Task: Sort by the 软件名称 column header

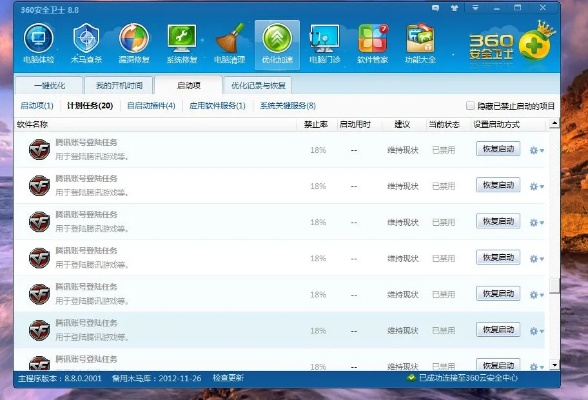Action: tap(32, 124)
